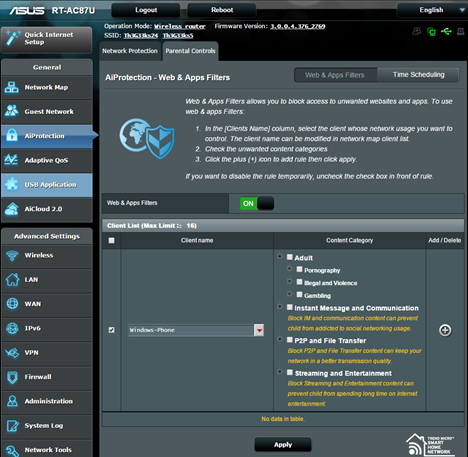
Task: Click the WAN globe icon
Action: coord(12,304)
